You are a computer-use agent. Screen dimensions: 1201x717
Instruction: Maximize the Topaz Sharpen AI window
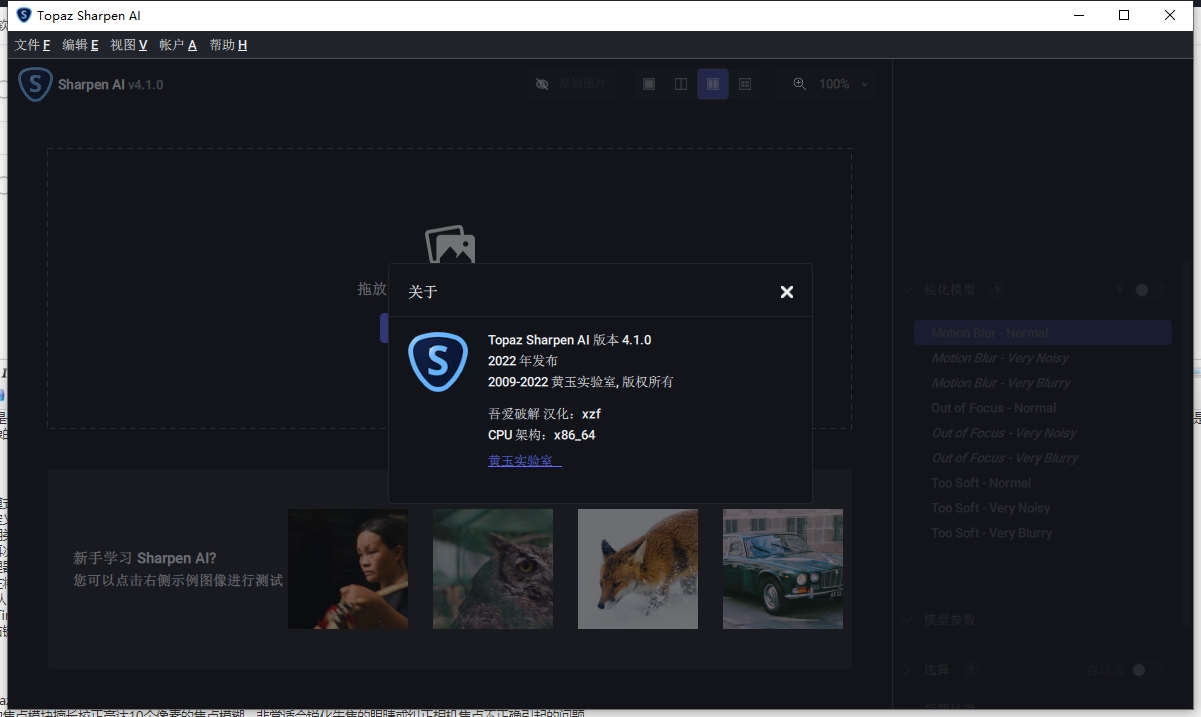(x=1124, y=15)
